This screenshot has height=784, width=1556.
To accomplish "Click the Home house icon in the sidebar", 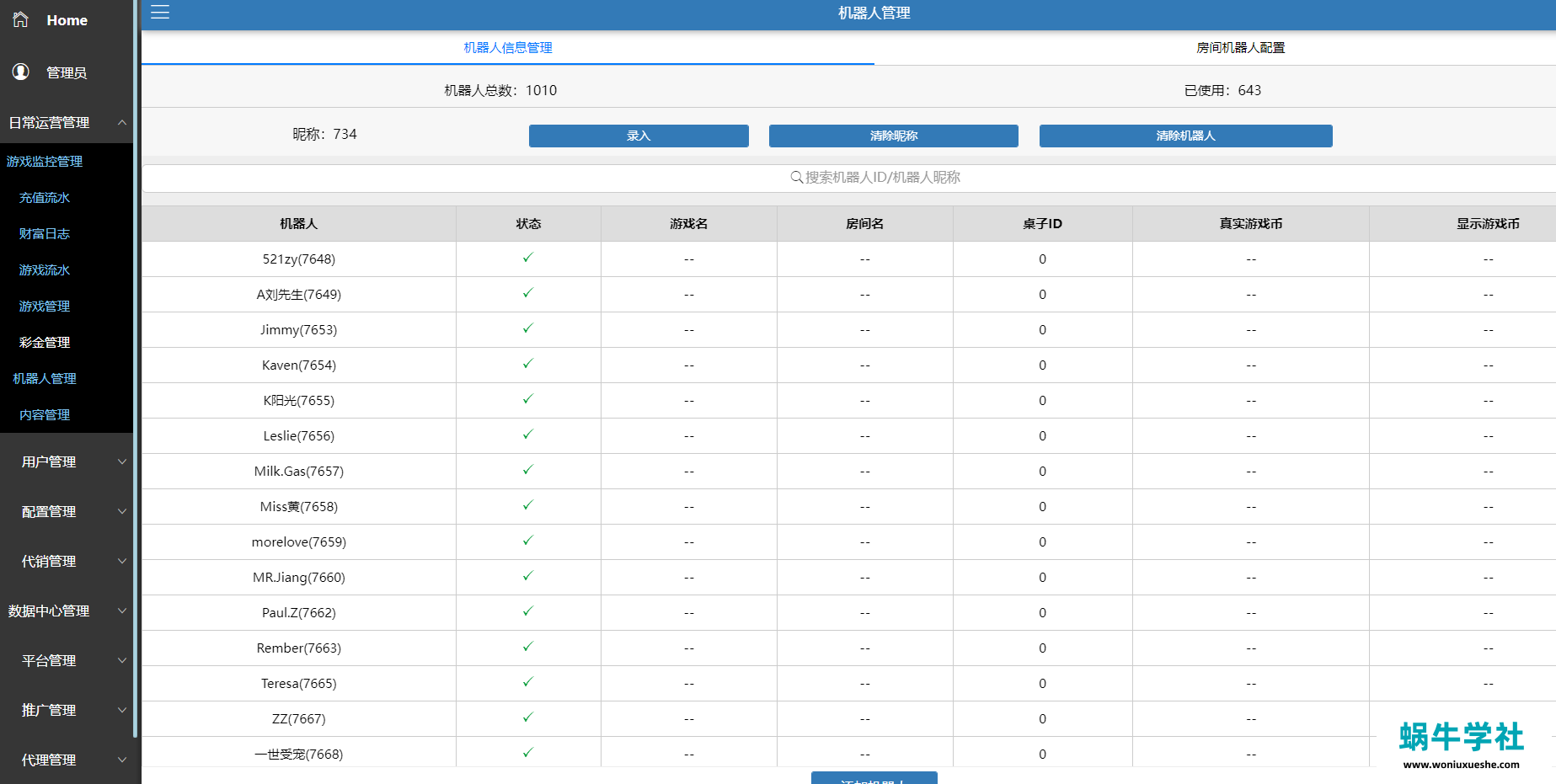I will (x=19, y=19).
